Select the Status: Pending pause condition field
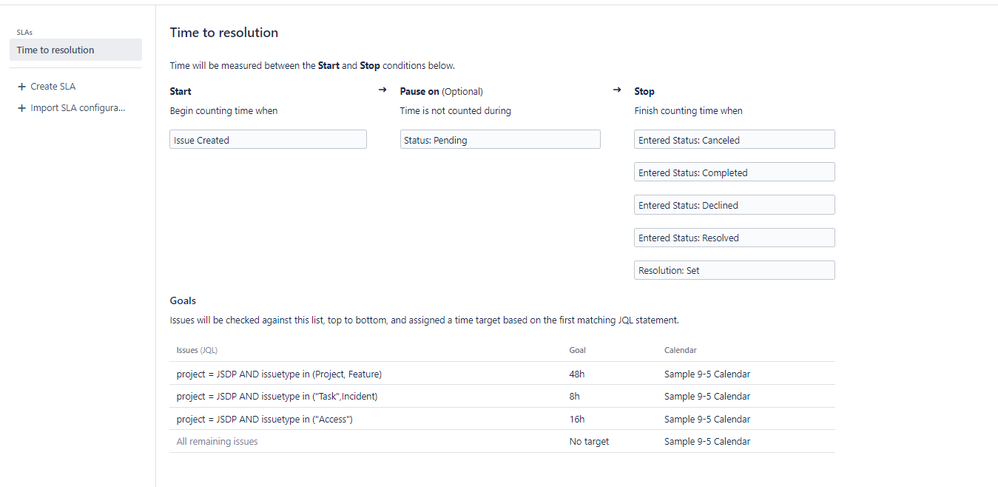 (500, 140)
